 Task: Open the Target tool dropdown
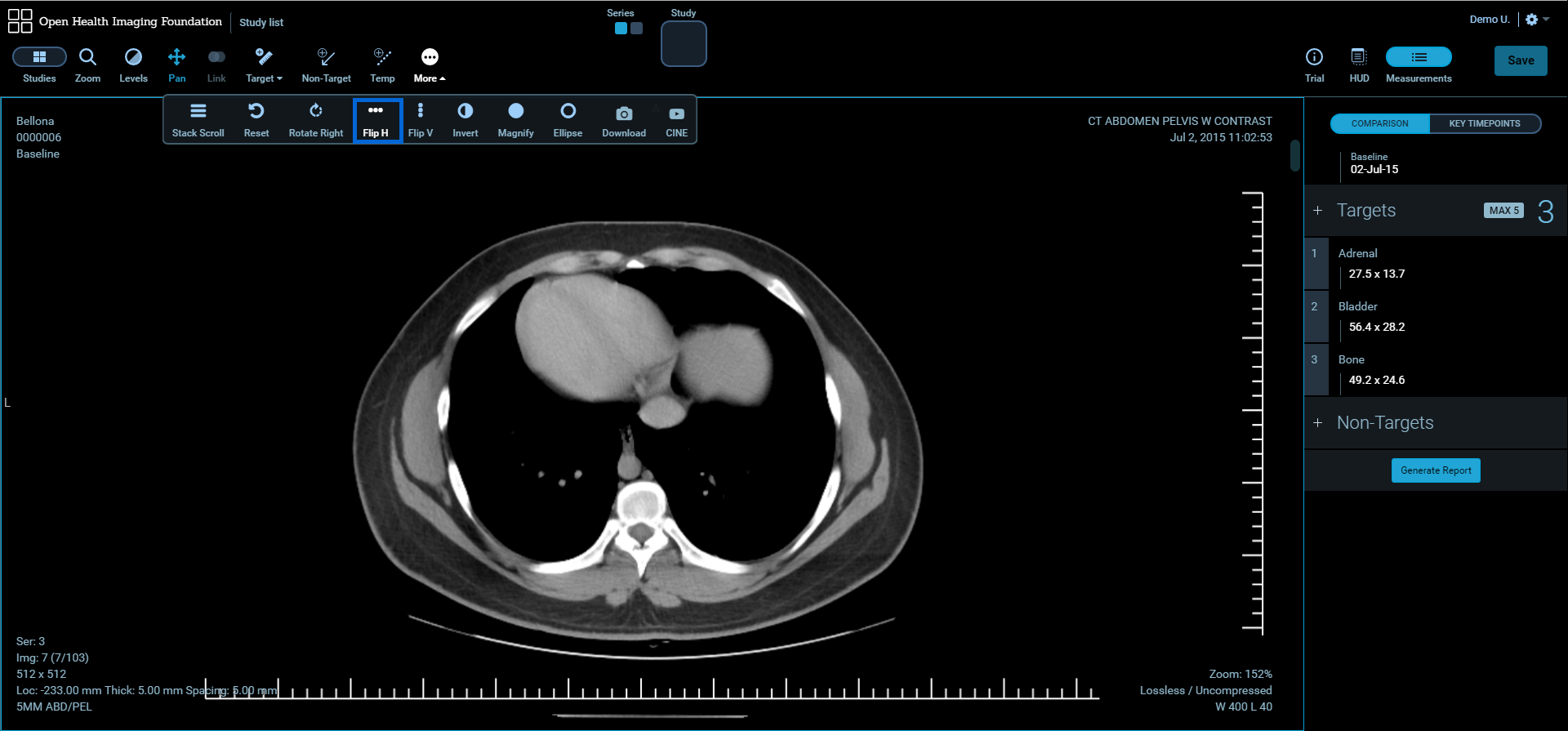pos(264,65)
